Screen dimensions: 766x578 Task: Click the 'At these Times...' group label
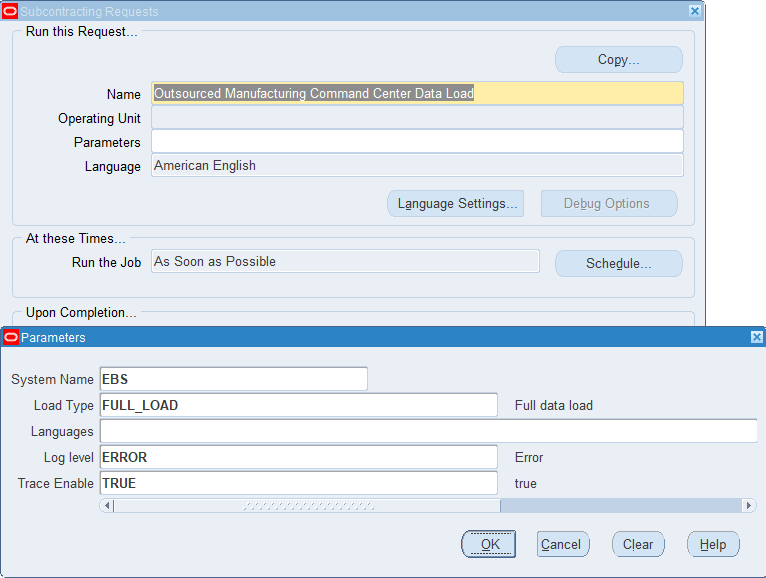(x=76, y=238)
